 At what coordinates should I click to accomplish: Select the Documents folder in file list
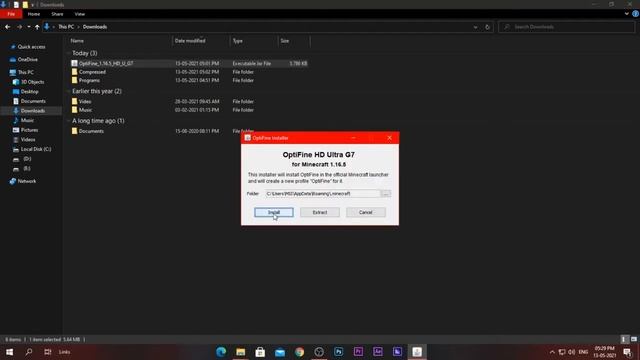point(91,131)
